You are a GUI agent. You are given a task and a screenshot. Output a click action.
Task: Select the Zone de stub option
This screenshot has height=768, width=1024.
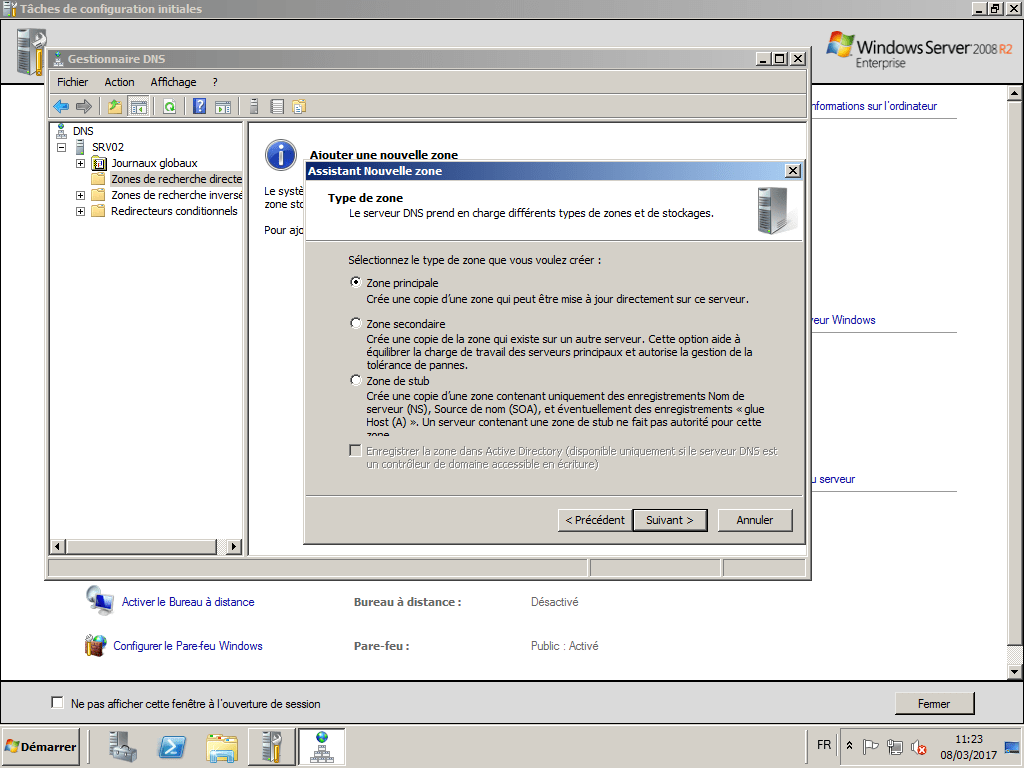point(356,380)
